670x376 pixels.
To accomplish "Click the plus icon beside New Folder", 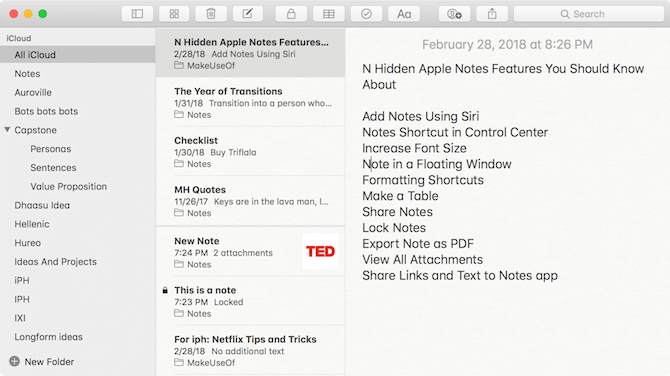I will pos(15,361).
